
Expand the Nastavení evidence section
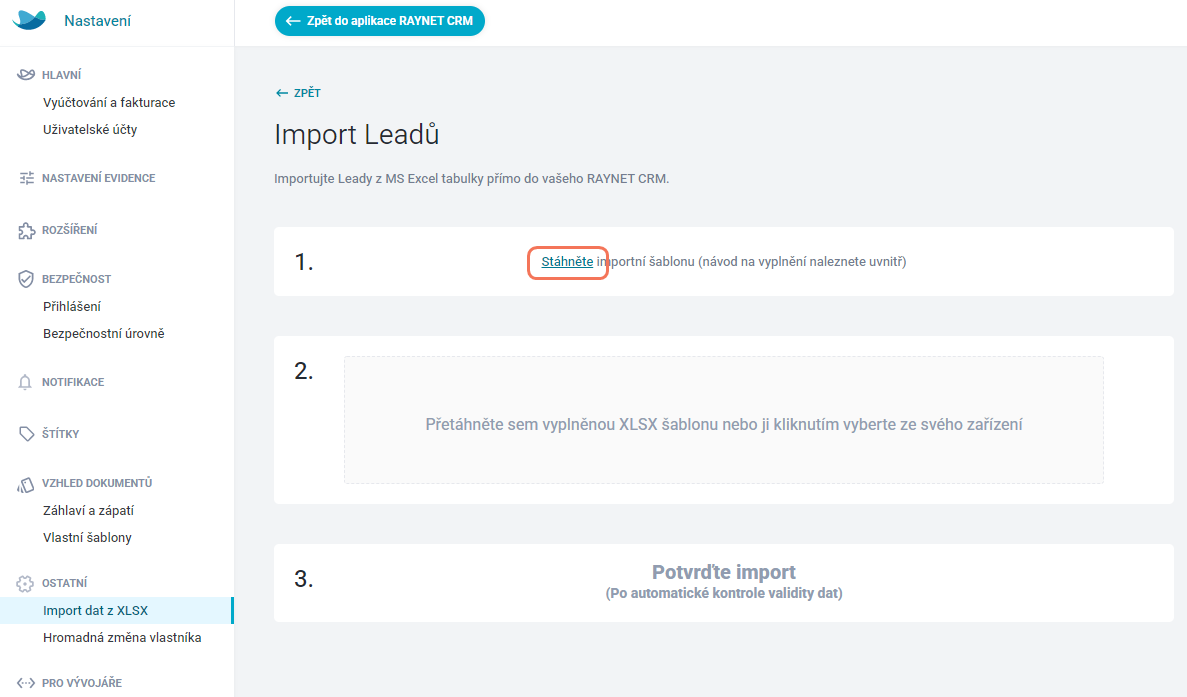click(x=98, y=178)
